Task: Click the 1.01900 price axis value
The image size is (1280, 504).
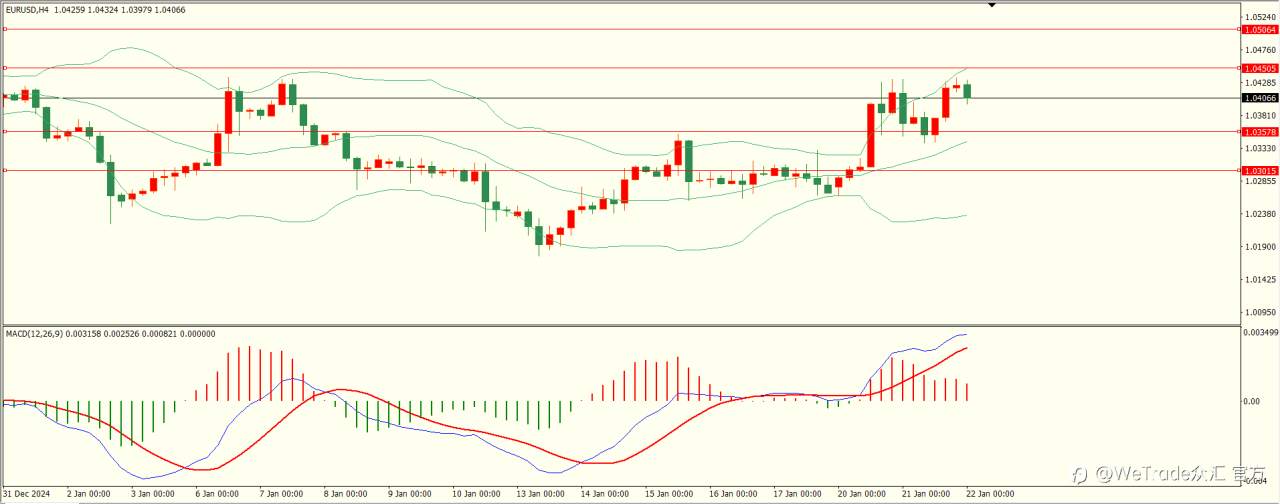Action: pyautogui.click(x=1262, y=247)
